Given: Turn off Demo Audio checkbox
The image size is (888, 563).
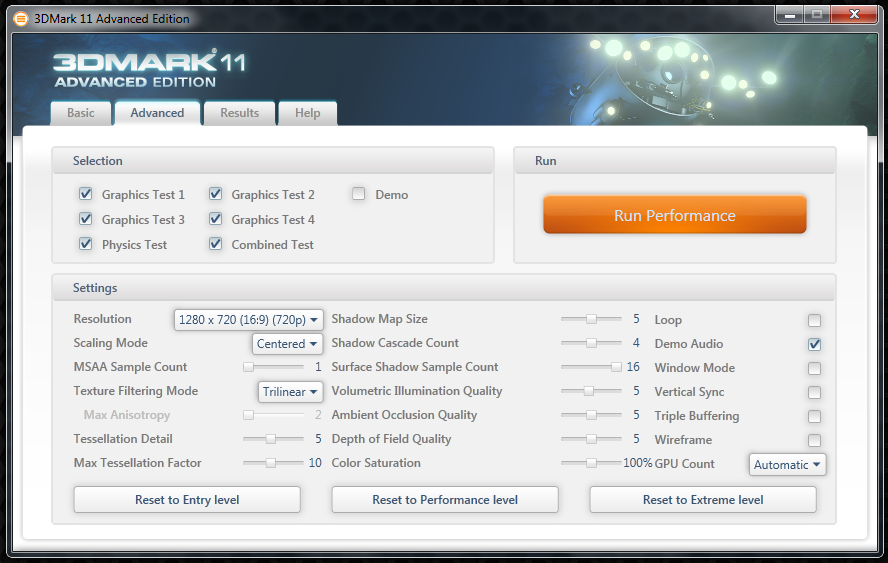Looking at the screenshot, I should pyautogui.click(x=814, y=344).
